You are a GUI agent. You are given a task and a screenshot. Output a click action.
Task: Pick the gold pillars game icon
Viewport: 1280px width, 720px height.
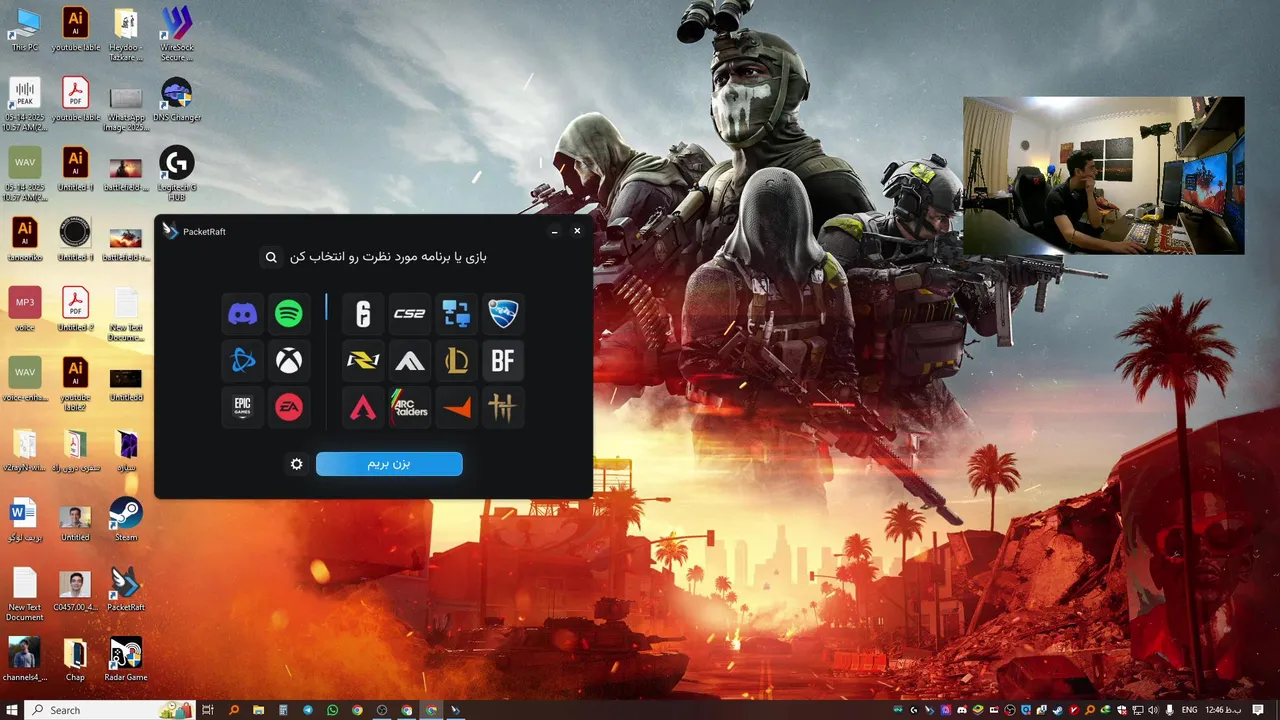coord(503,407)
